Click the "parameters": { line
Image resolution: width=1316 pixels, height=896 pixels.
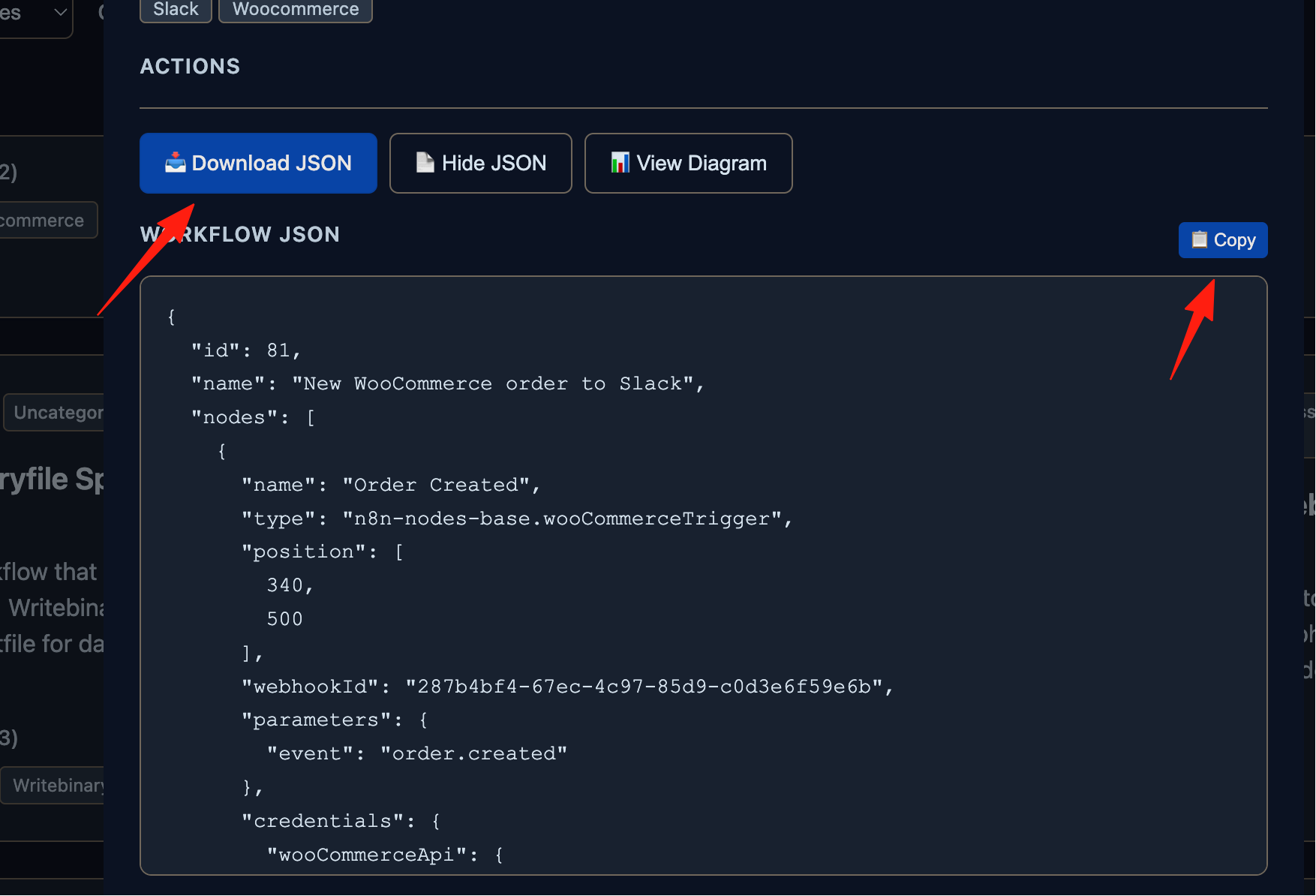pos(335,720)
